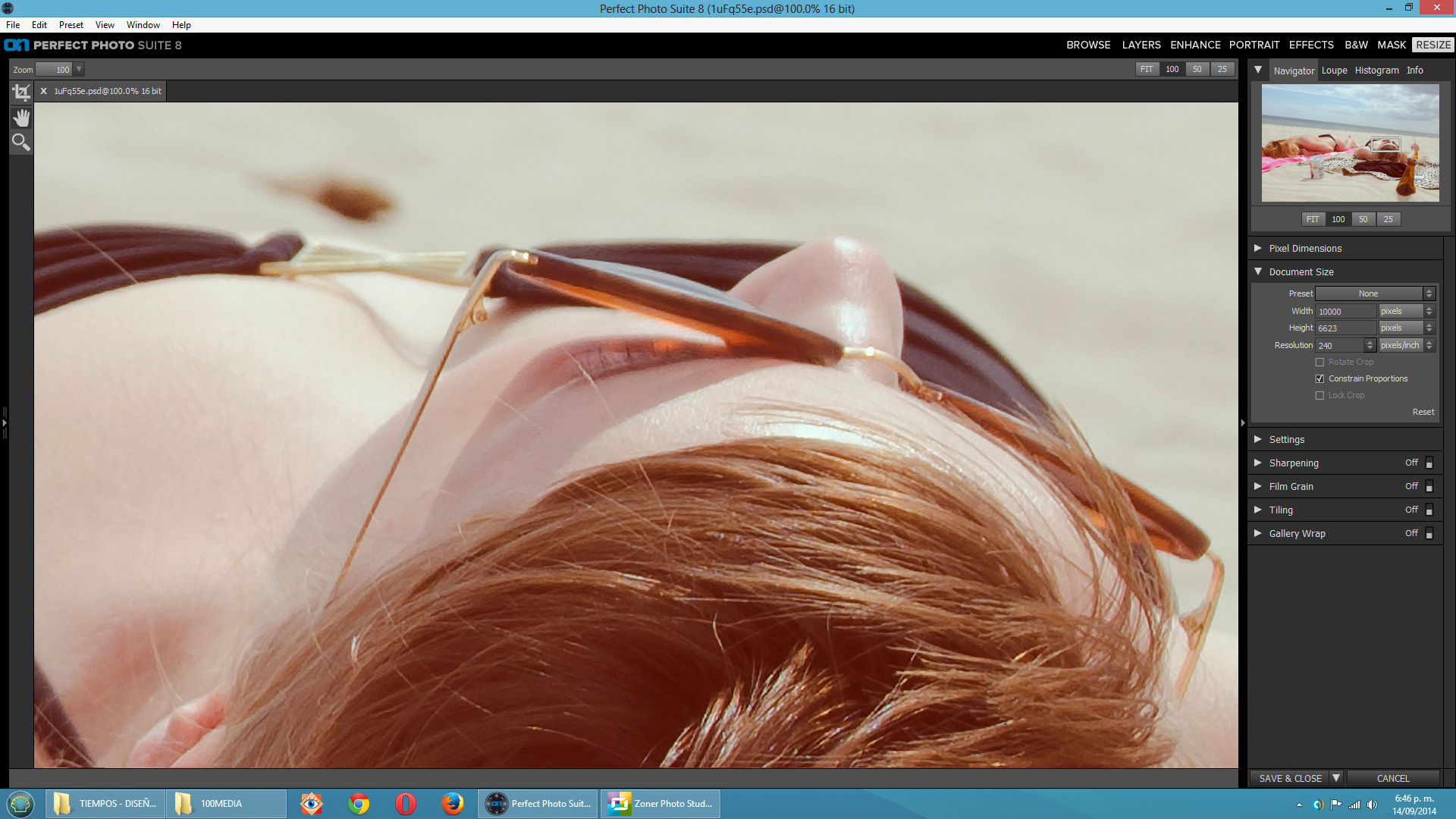Switch to the LAYERS module
The height and width of the screenshot is (819, 1456).
tap(1141, 45)
